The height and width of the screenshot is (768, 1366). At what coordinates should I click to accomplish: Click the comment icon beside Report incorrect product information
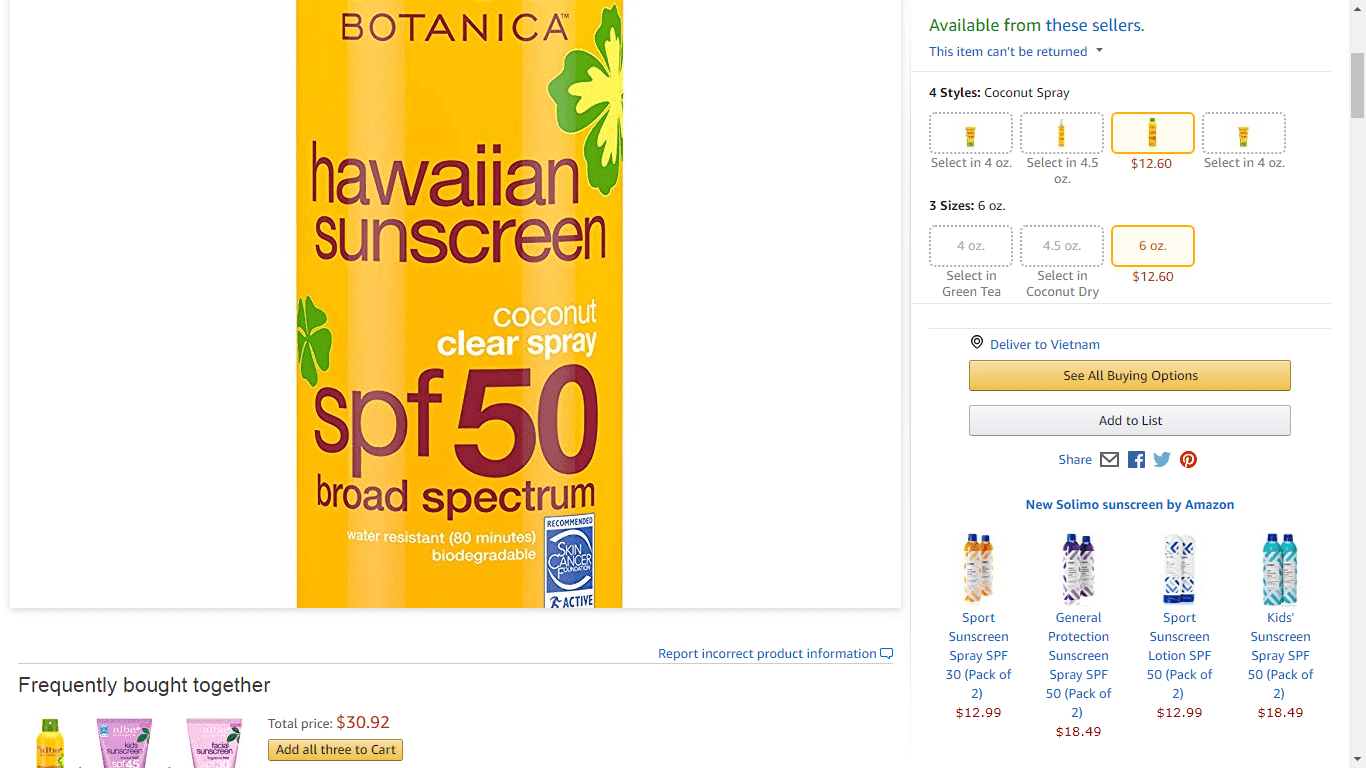click(886, 653)
